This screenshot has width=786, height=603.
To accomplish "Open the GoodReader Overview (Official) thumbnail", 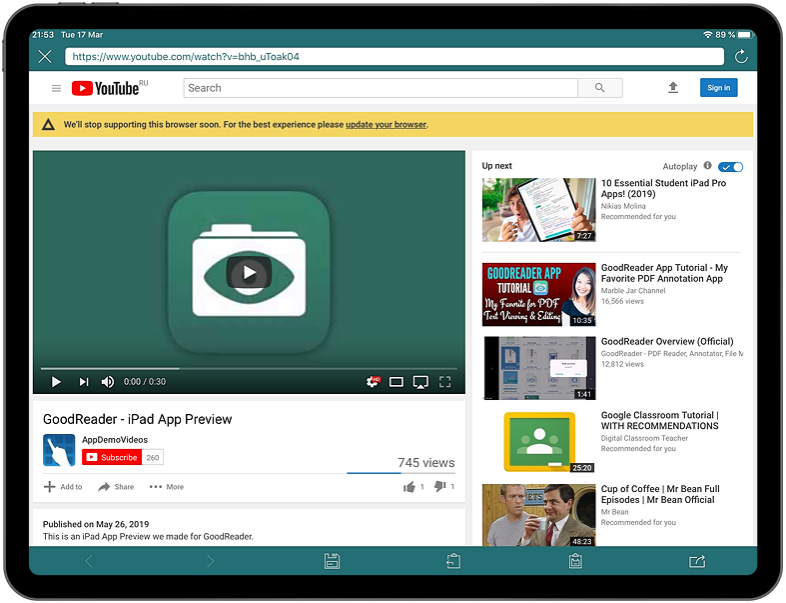I will (x=539, y=368).
